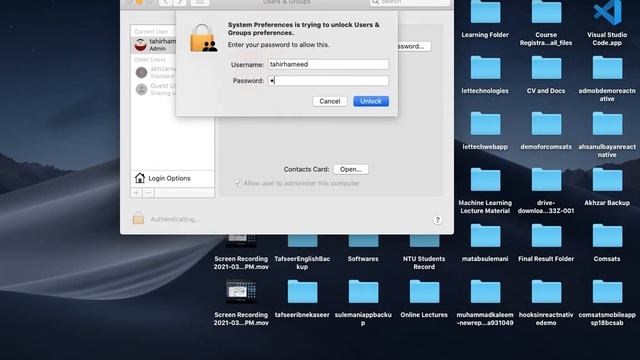Image resolution: width=640 pixels, height=360 pixels.
Task: Open the TafseerEnglishBackup folder
Action: [x=302, y=241]
